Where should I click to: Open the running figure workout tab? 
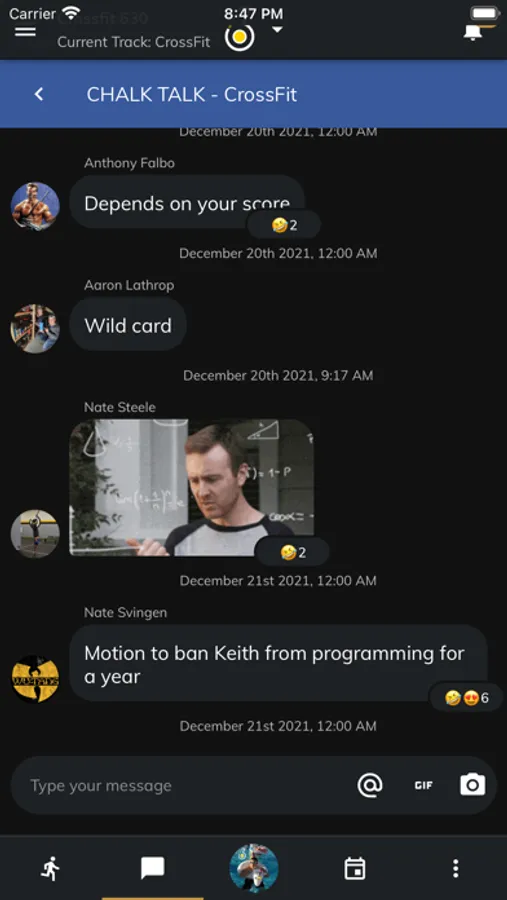51,868
